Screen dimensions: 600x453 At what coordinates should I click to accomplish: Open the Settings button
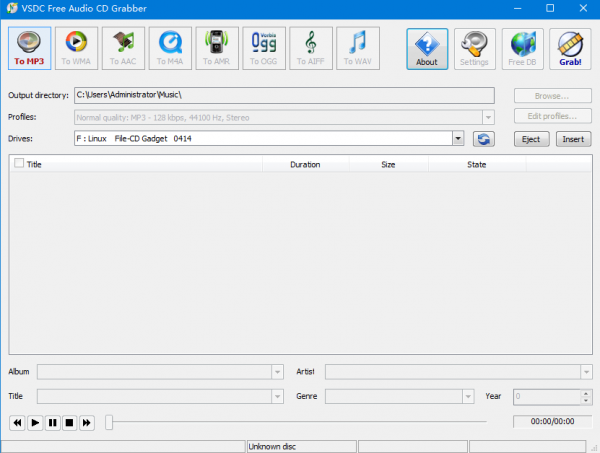[474, 49]
